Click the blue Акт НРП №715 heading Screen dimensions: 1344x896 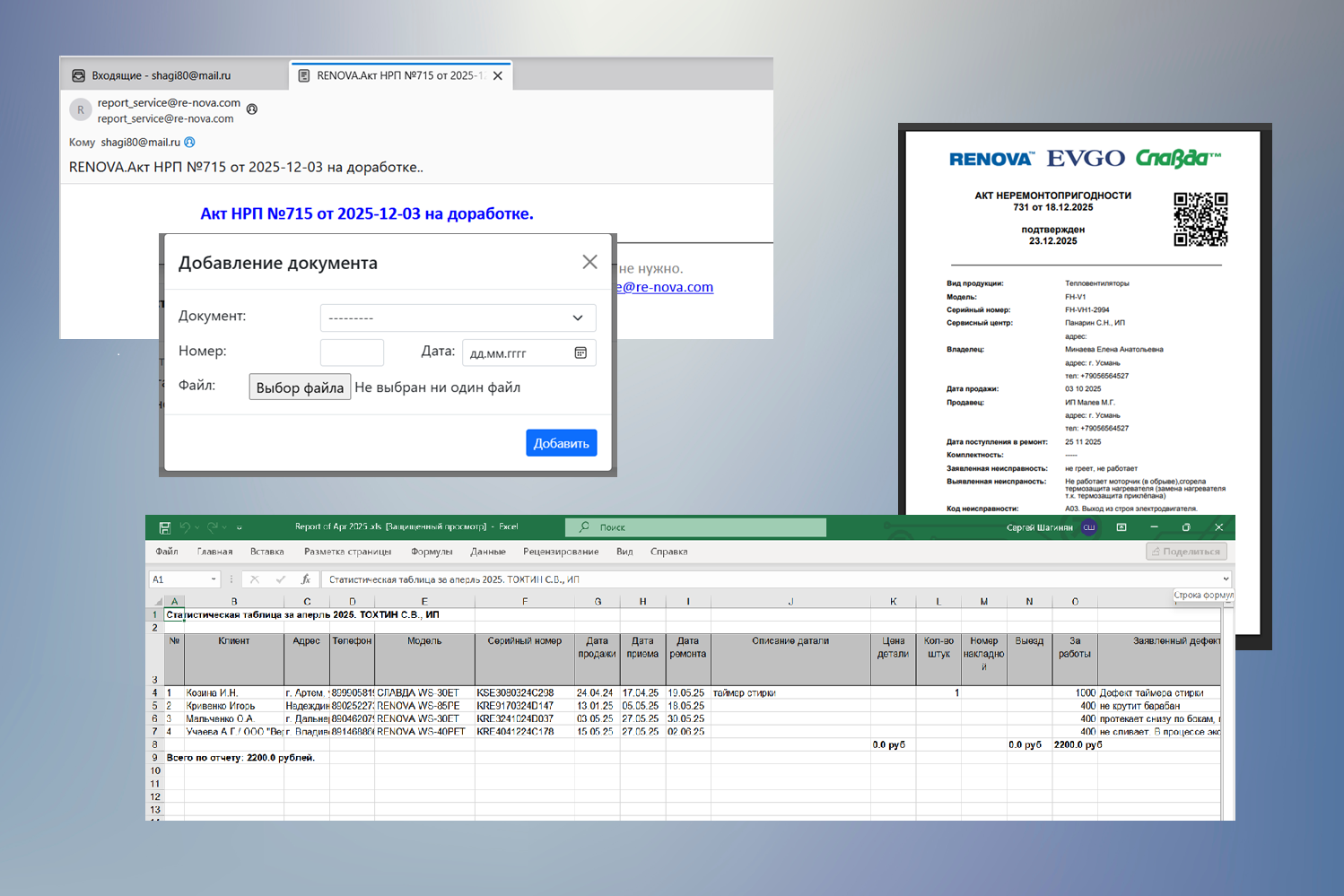tap(367, 213)
